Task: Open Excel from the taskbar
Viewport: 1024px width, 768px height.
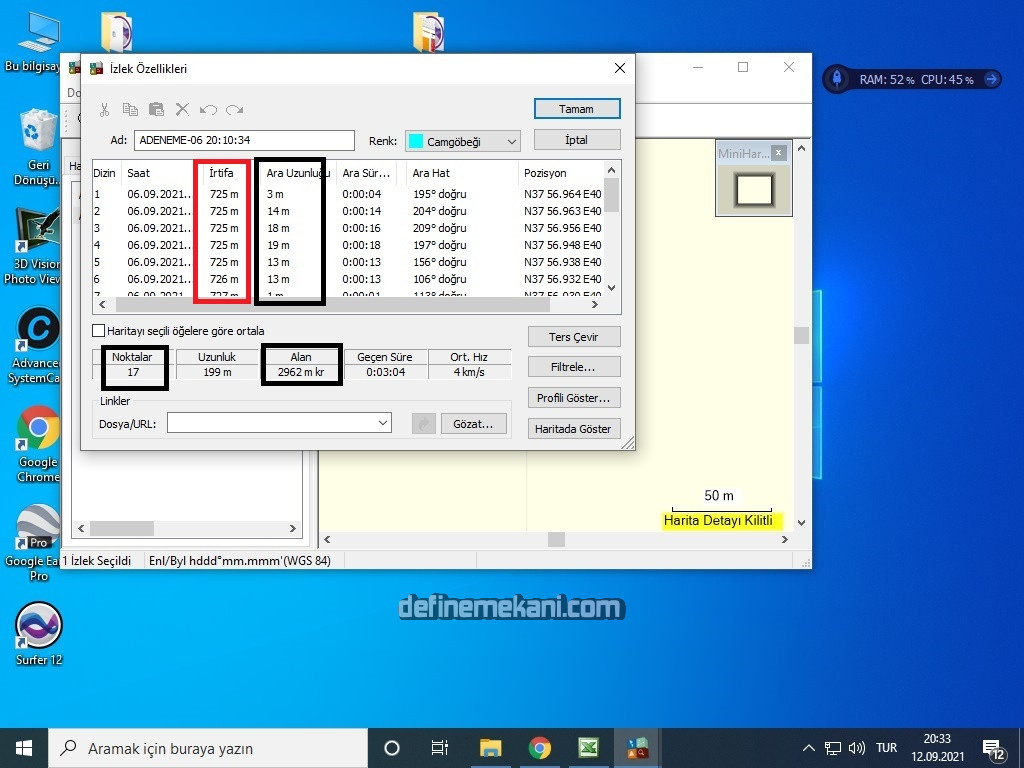Action: [x=588, y=748]
